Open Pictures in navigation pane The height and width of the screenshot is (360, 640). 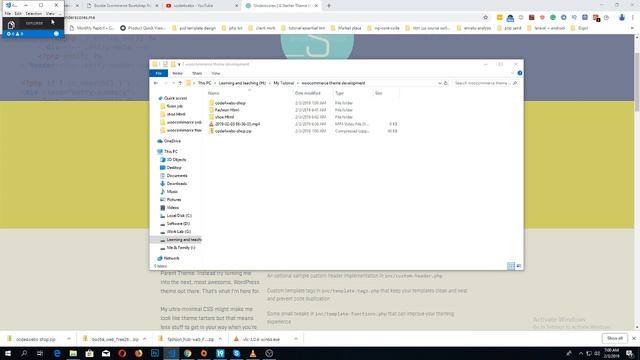tap(173, 200)
